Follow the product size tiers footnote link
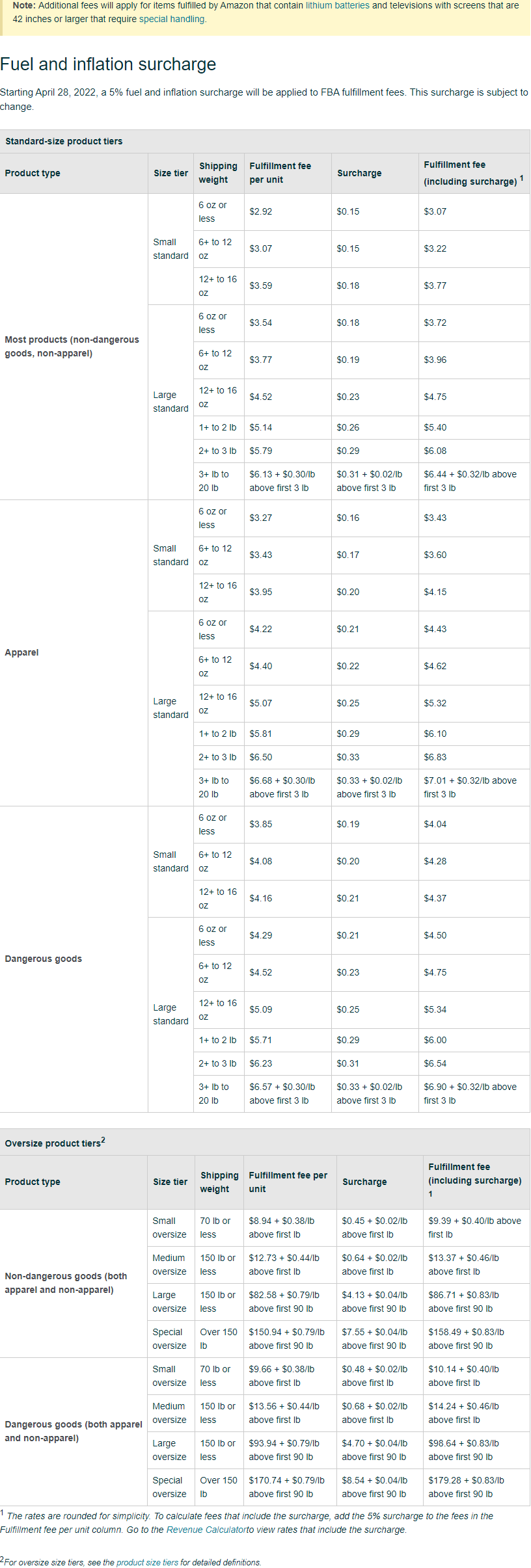Viewport: 531px width, 1568px height. 147,1562
